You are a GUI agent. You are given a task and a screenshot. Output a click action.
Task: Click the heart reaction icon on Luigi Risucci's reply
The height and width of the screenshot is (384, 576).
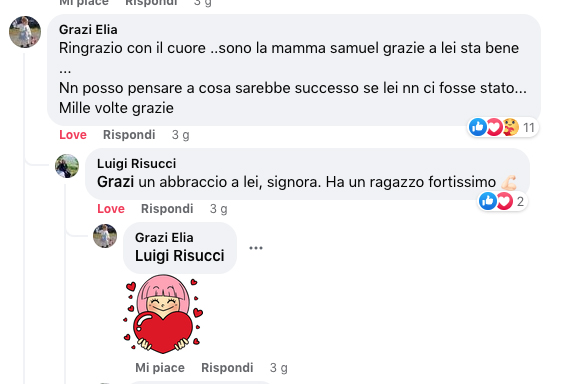(505, 201)
